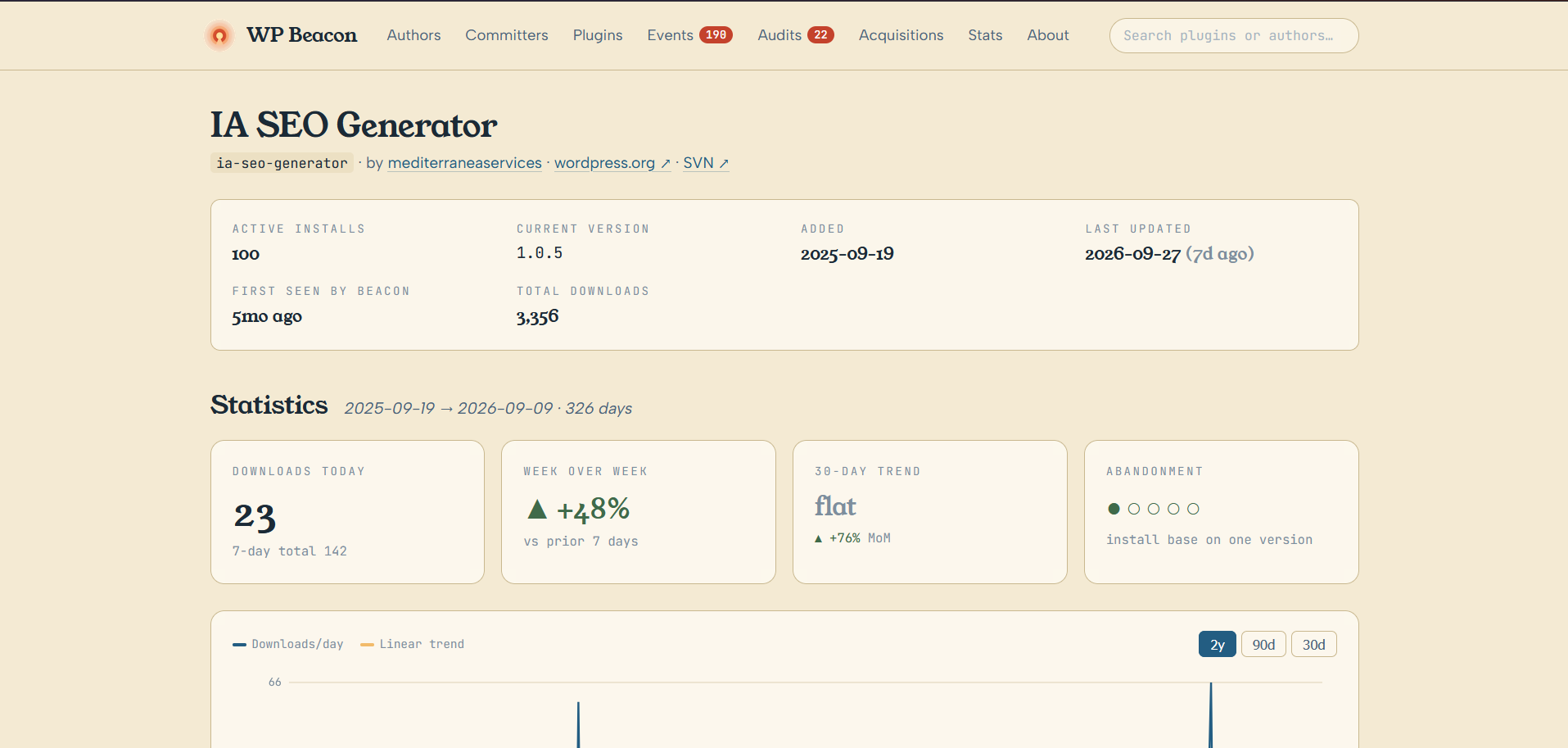Viewport: 1568px width, 748px height.
Task: Click the WP Beacon logo icon
Action: (219, 35)
